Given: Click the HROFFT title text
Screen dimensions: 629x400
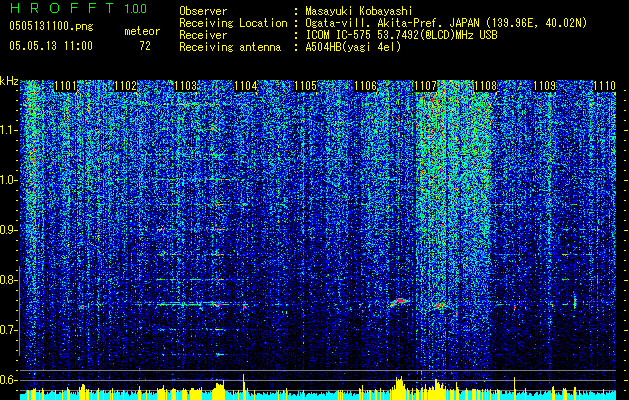Looking at the screenshot, I should point(63,8).
